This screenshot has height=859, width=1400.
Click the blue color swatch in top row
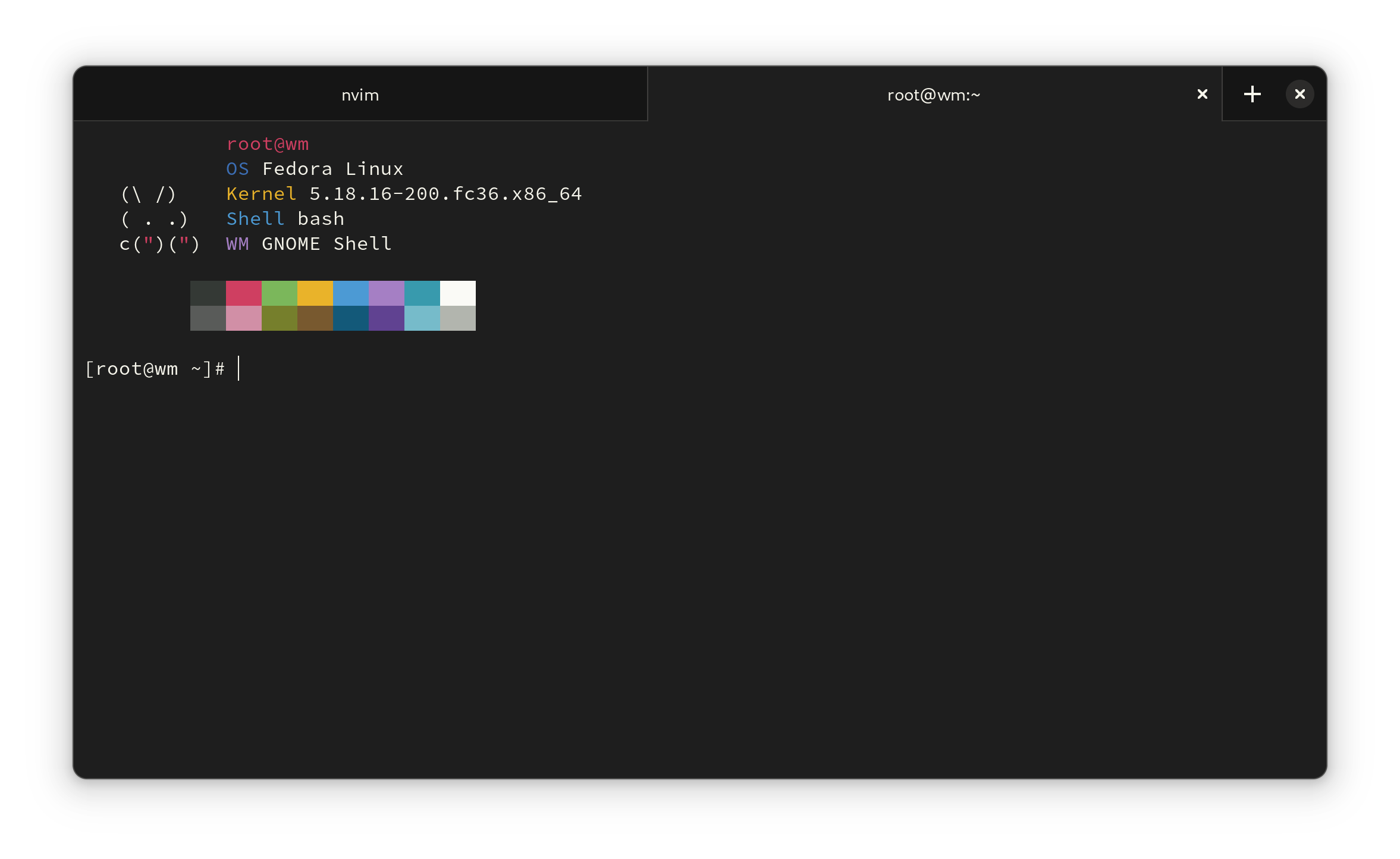click(350, 293)
